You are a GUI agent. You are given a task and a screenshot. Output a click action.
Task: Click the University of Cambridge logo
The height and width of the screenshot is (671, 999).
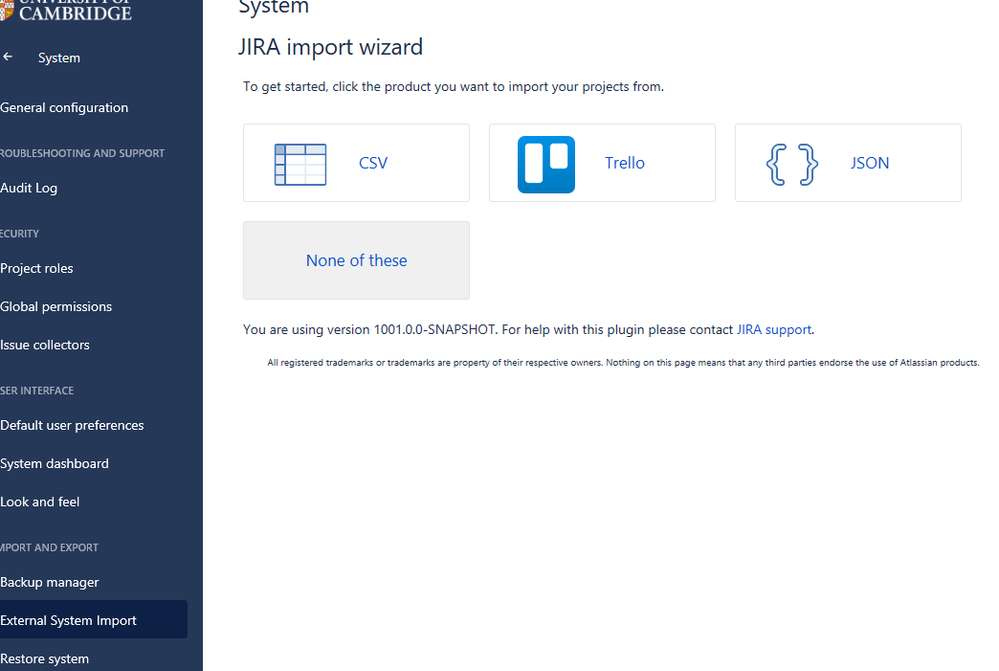point(66,10)
